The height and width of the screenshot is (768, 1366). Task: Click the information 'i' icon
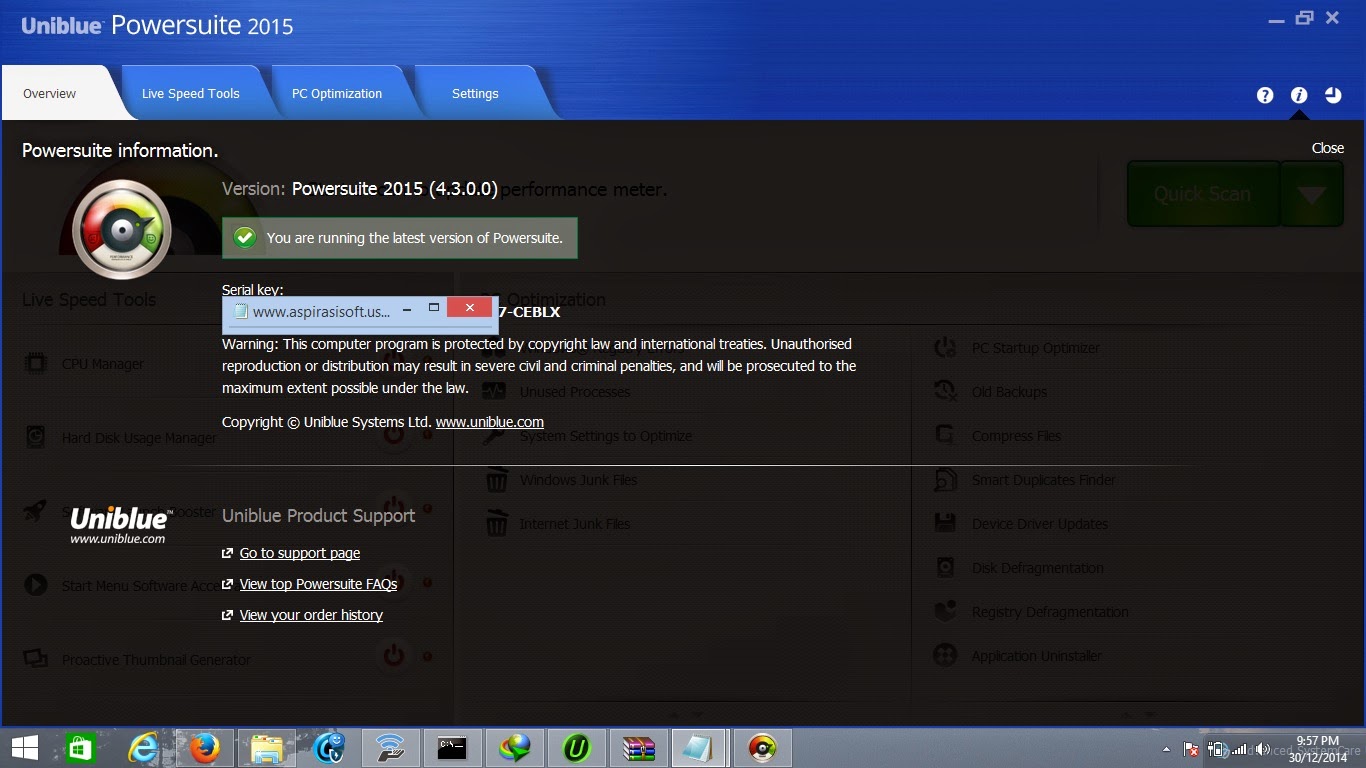(x=1299, y=95)
